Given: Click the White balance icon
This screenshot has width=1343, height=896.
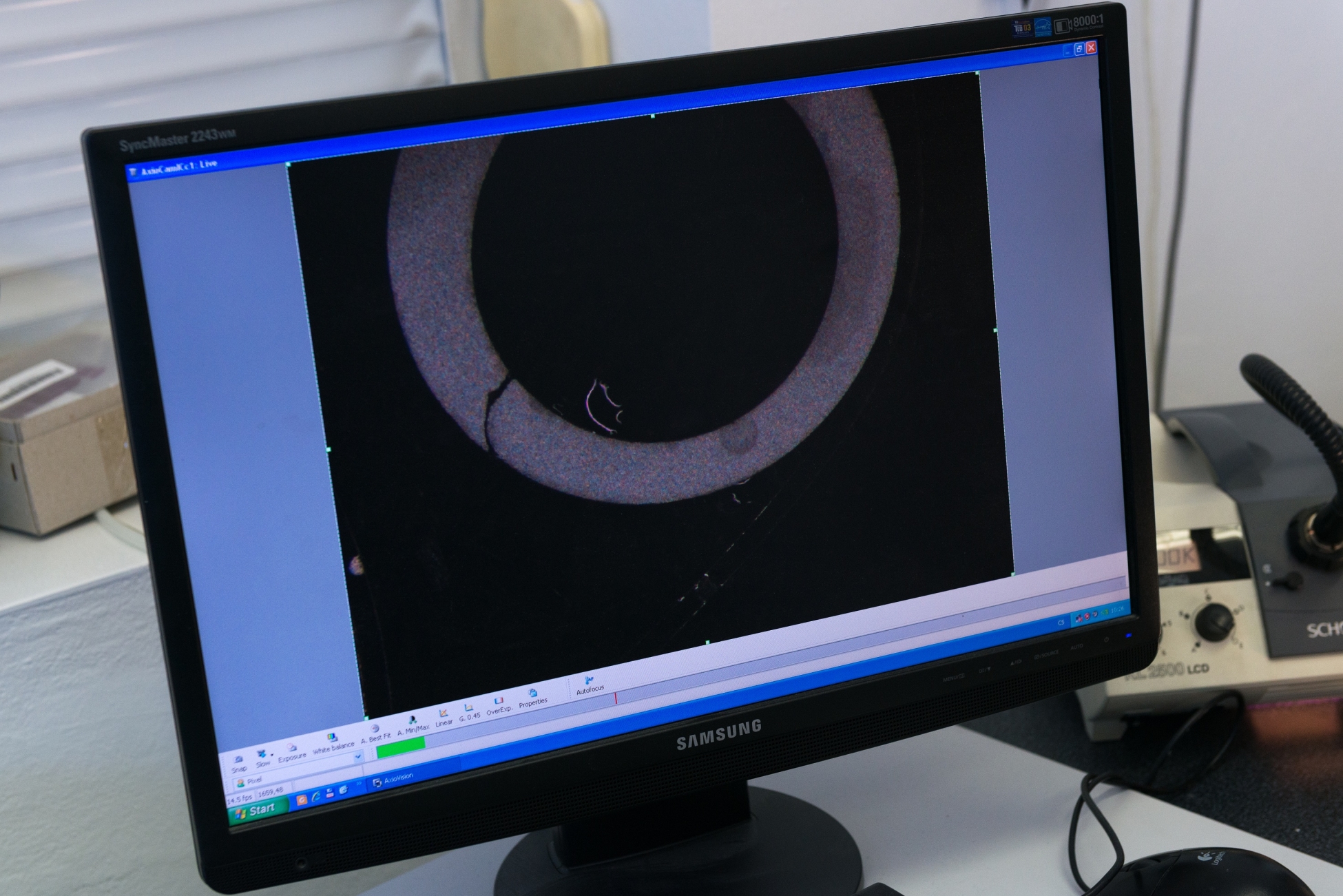Looking at the screenshot, I should [x=332, y=738].
